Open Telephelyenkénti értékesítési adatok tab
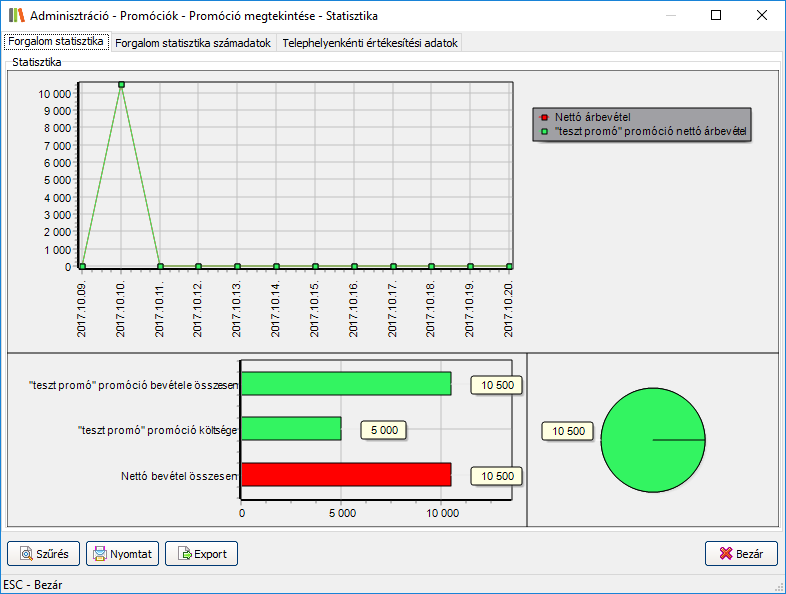The image size is (786, 594). tap(370, 43)
